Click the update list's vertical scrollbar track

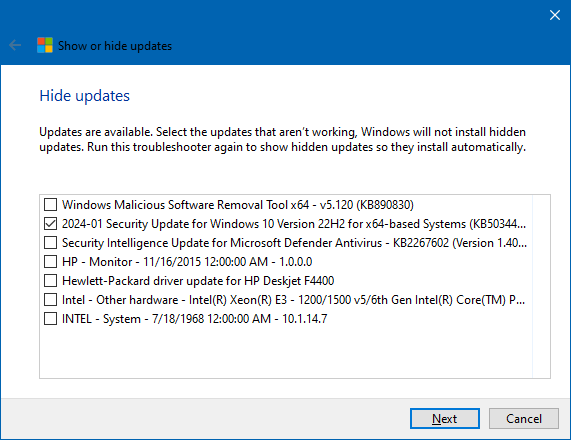pyautogui.click(x=541, y=286)
